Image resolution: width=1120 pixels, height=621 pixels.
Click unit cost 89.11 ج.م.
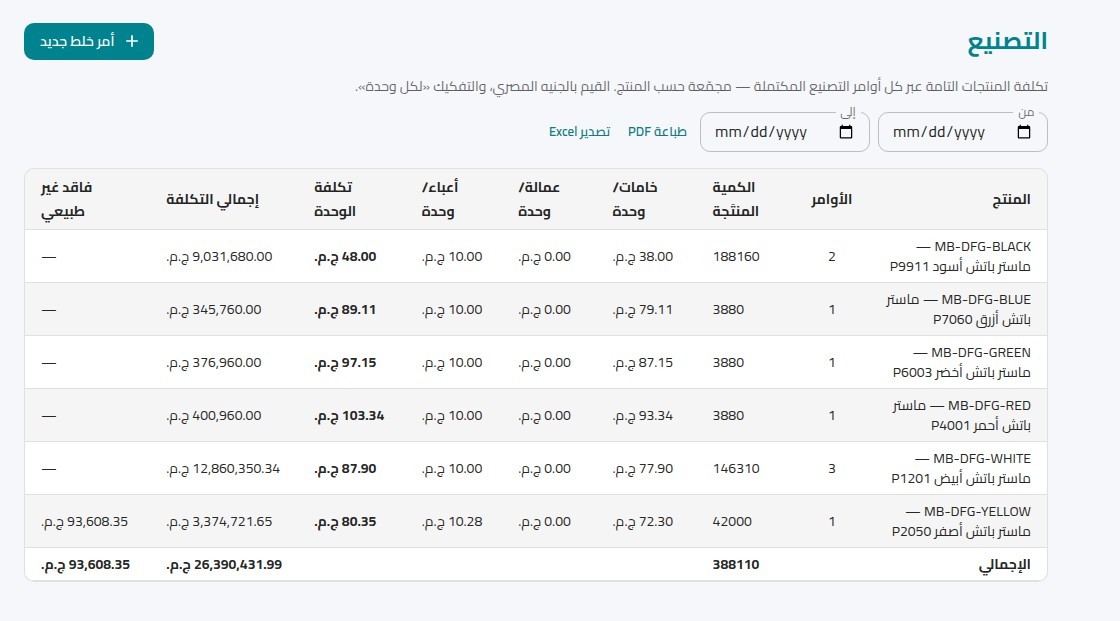pos(345,309)
